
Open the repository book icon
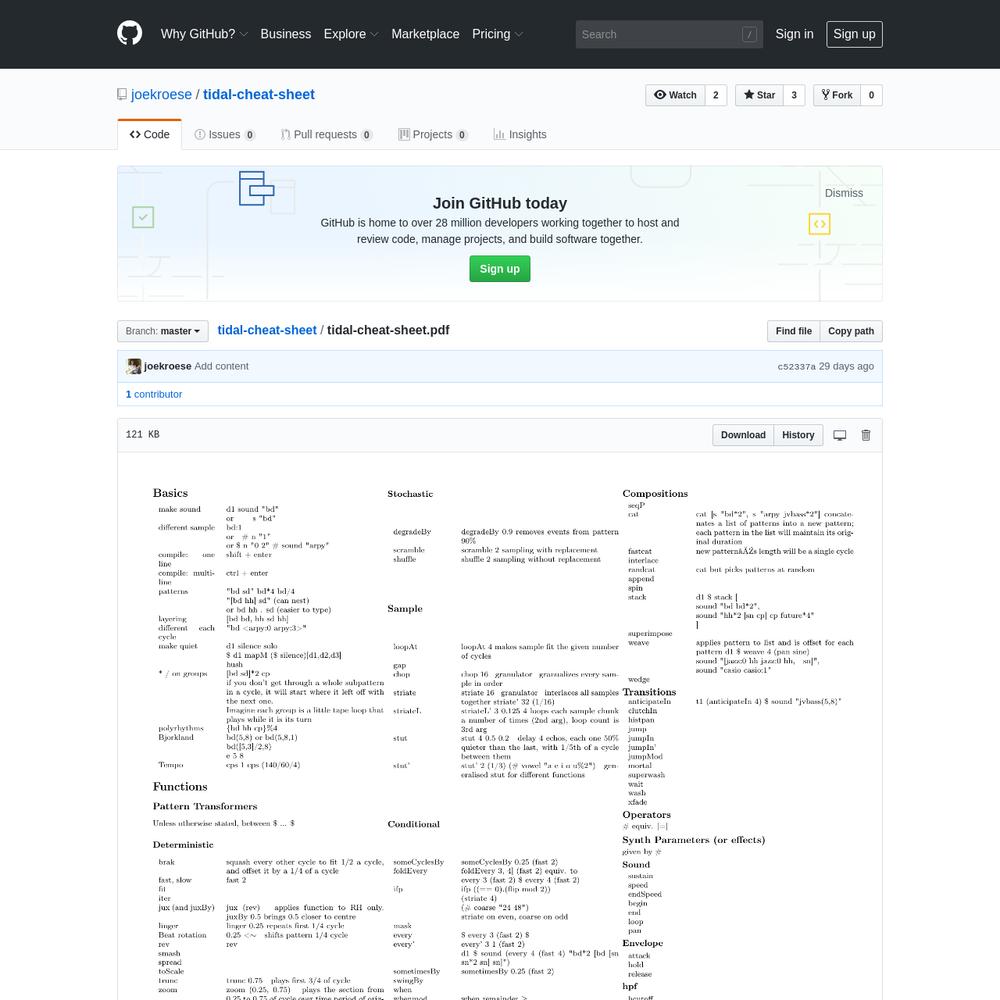122,94
